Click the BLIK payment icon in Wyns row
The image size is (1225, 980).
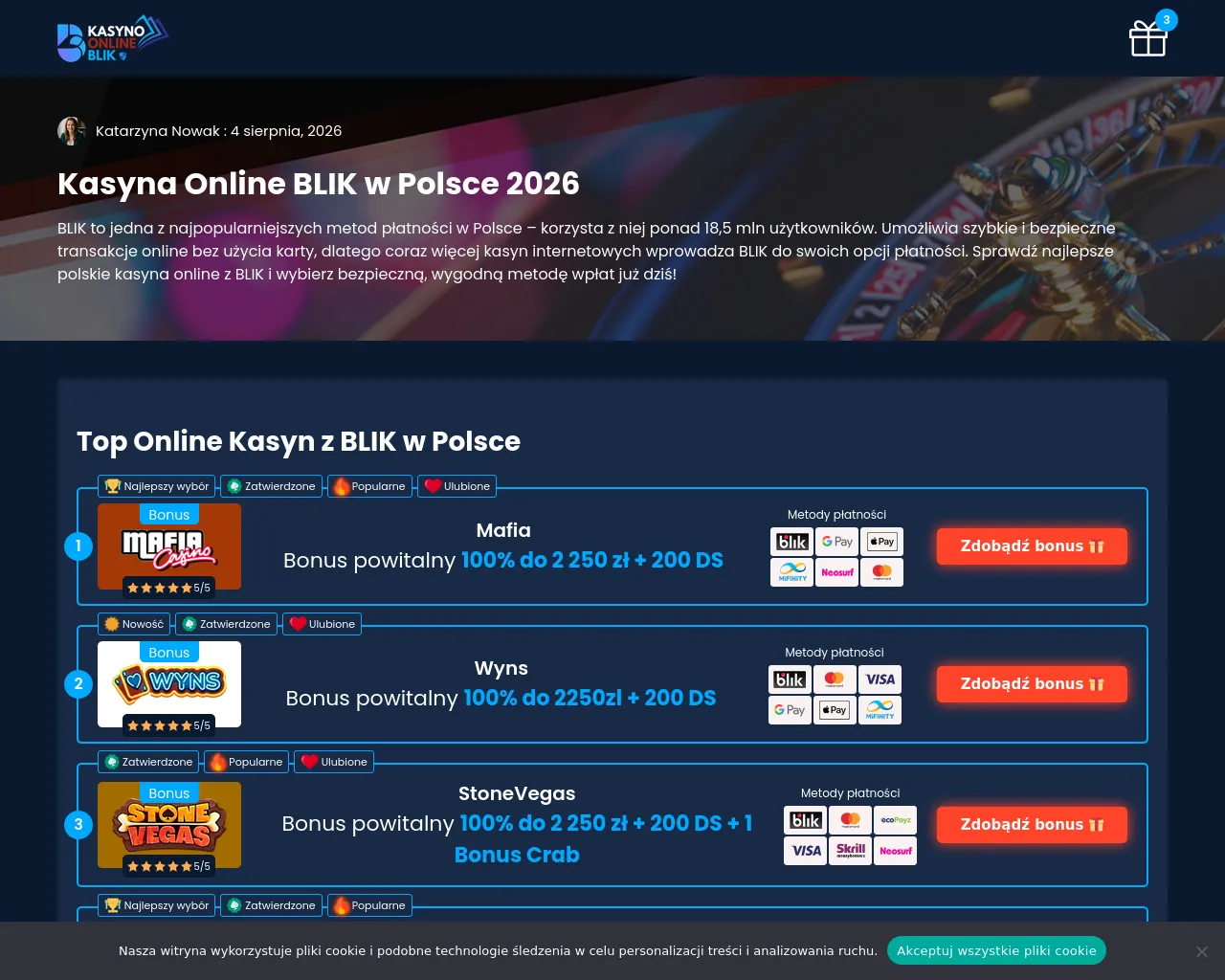[790, 679]
